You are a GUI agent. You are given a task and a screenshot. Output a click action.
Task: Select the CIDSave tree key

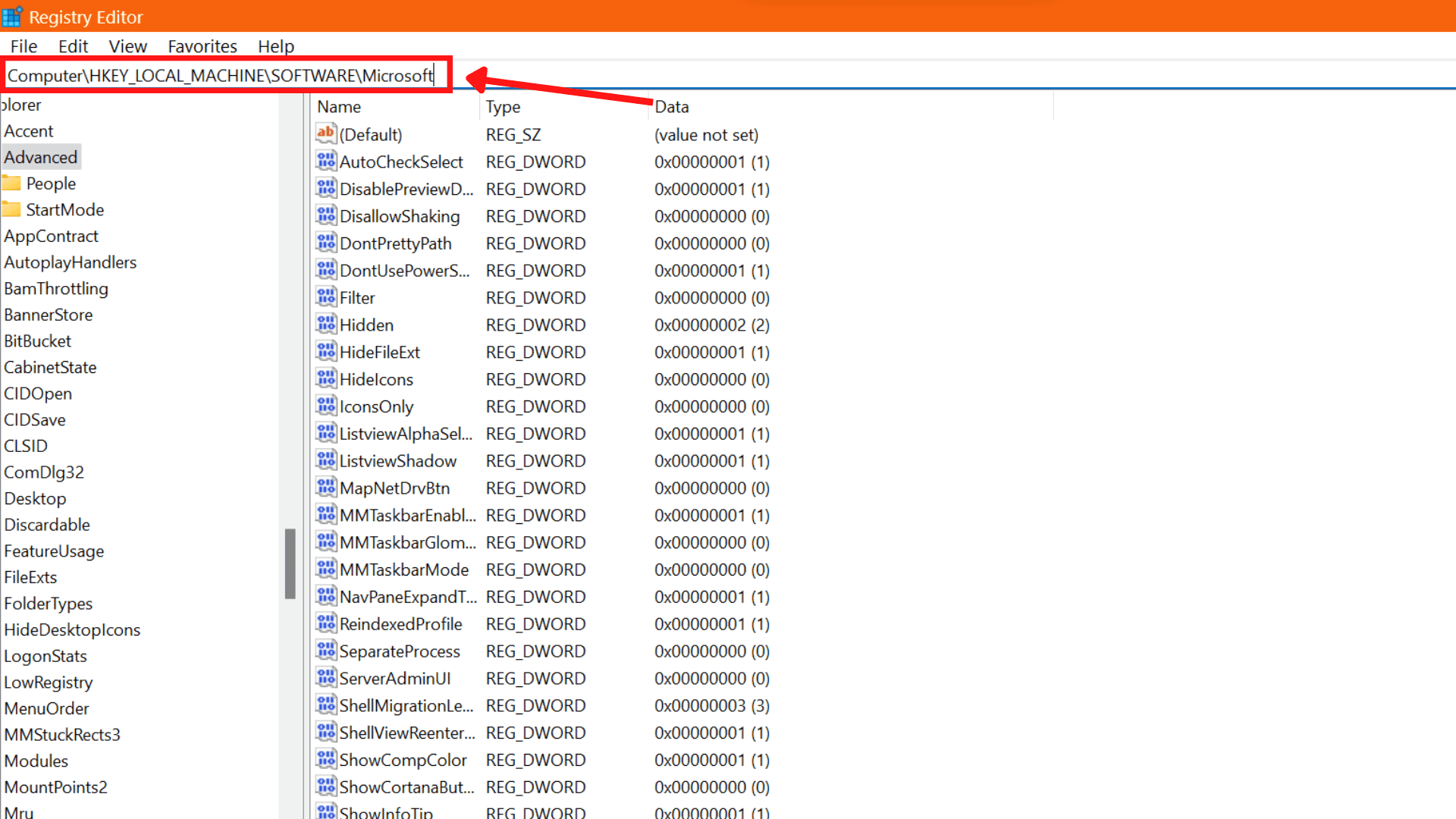(x=35, y=419)
